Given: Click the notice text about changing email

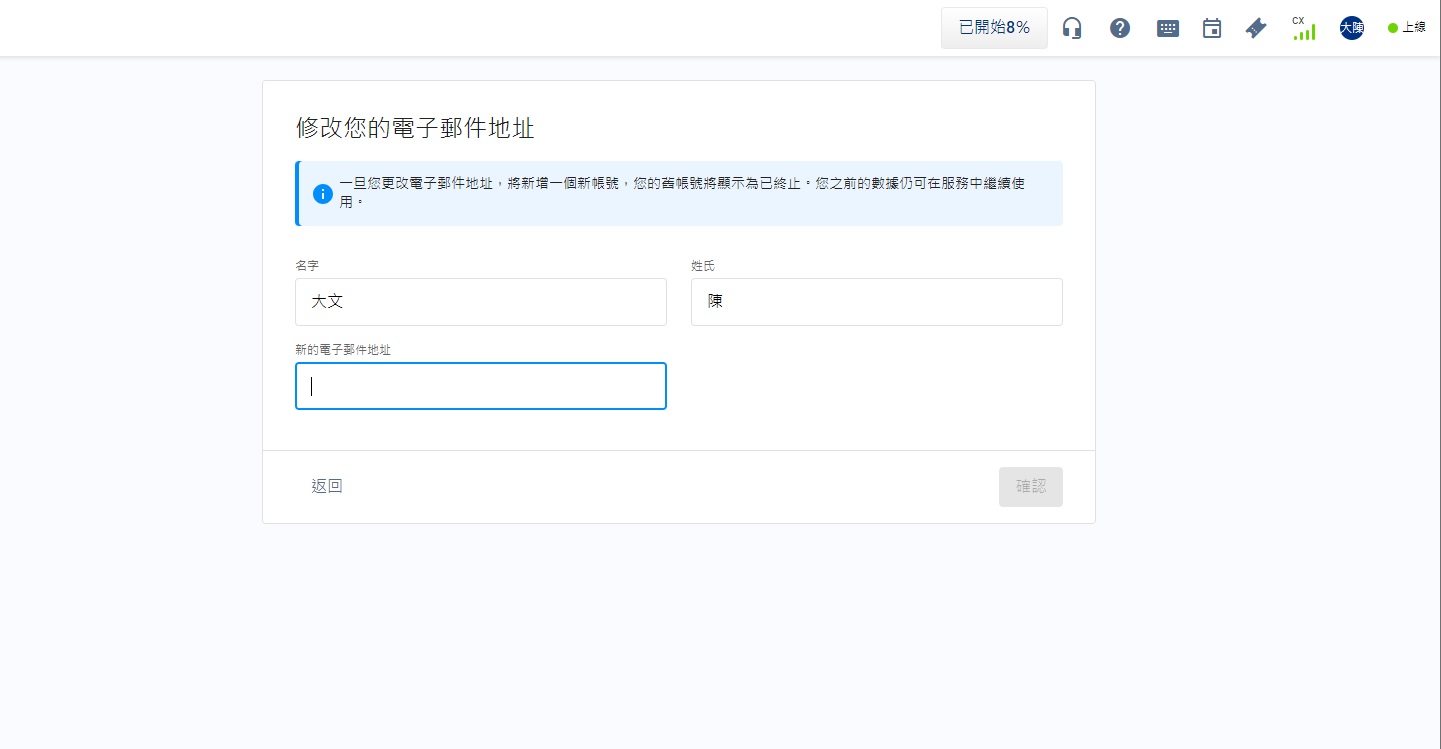Looking at the screenshot, I should (683, 193).
